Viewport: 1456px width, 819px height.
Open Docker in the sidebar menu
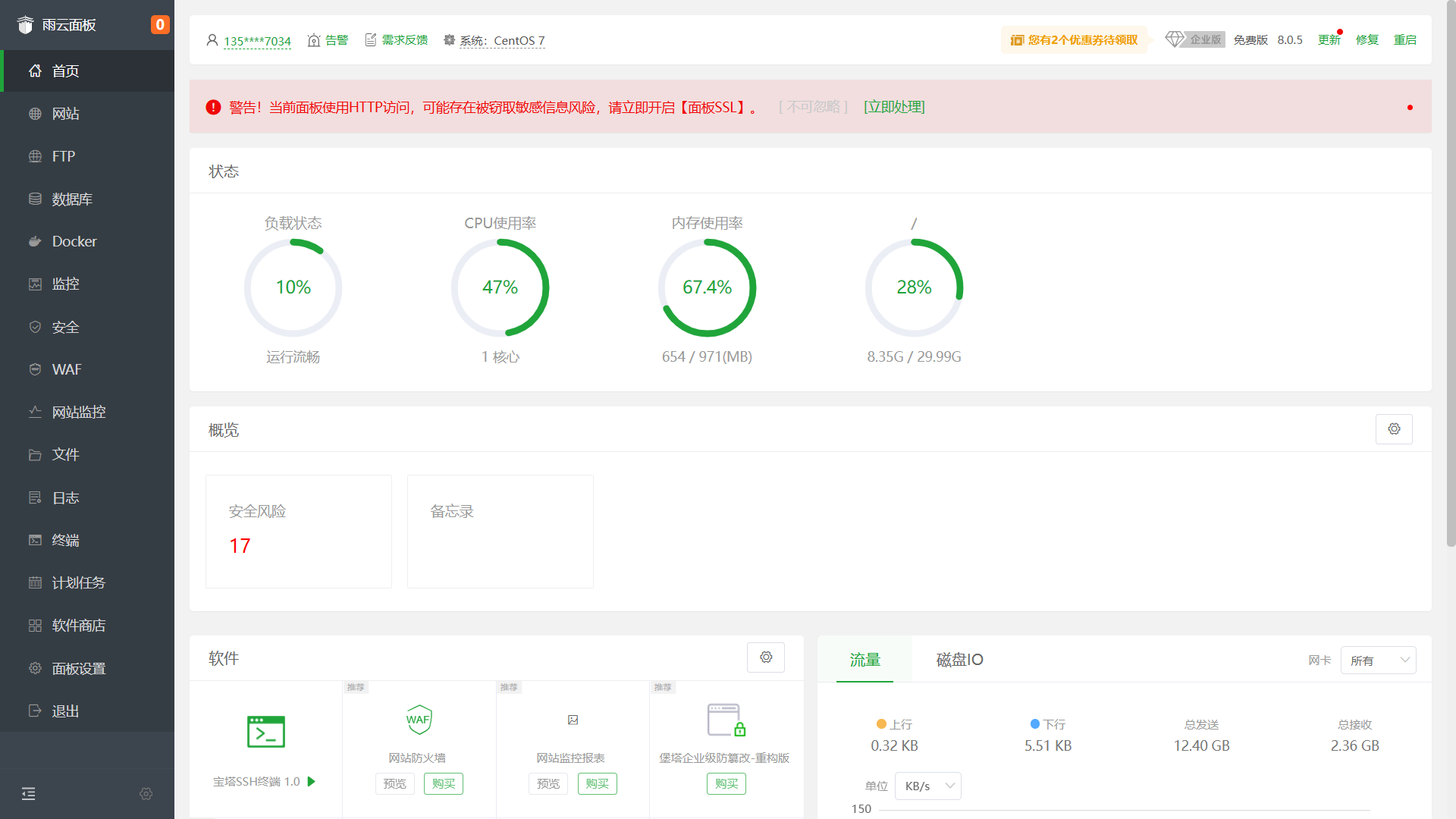[x=74, y=241]
